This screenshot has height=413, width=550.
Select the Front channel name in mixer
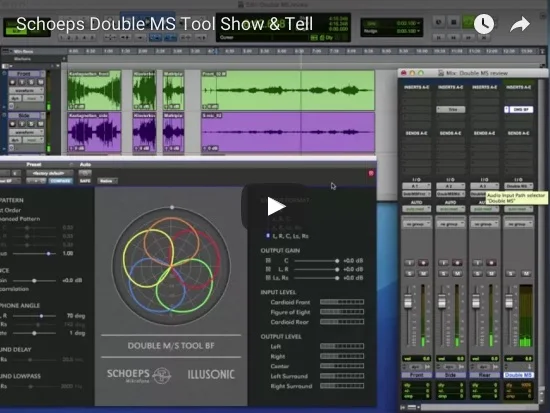[416, 375]
